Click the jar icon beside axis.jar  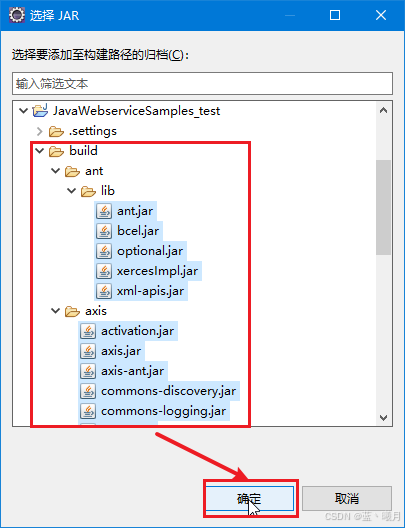pos(88,352)
